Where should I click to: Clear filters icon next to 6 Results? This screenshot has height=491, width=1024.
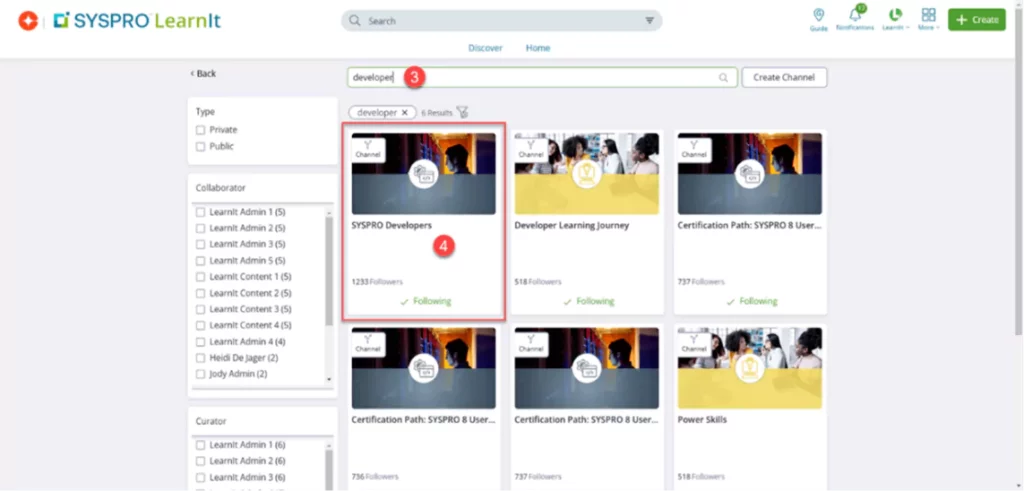(x=462, y=113)
